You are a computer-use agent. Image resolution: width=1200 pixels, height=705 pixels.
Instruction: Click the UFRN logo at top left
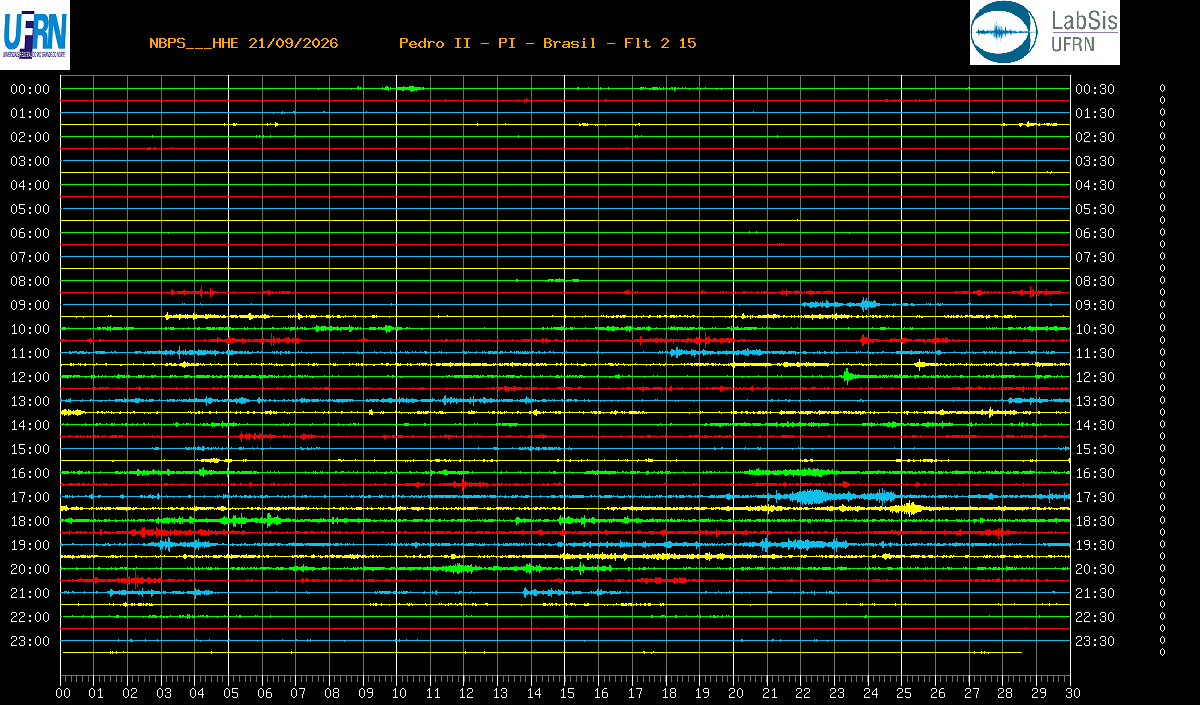click(x=35, y=35)
